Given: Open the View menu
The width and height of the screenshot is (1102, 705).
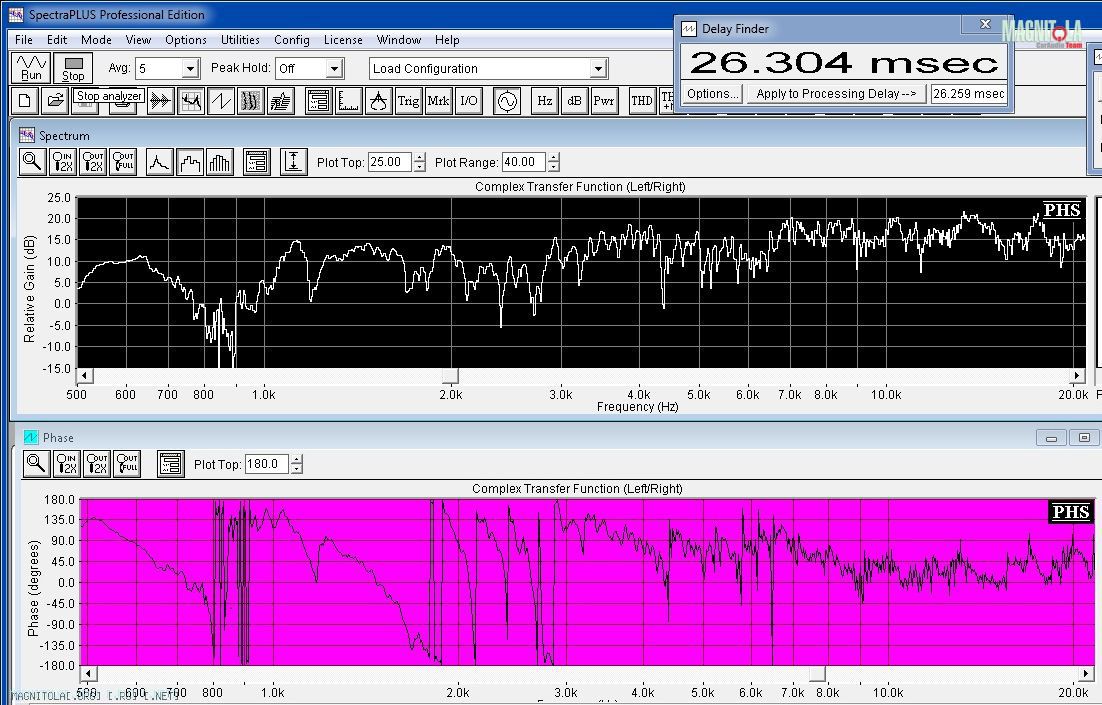Looking at the screenshot, I should click(x=138, y=40).
